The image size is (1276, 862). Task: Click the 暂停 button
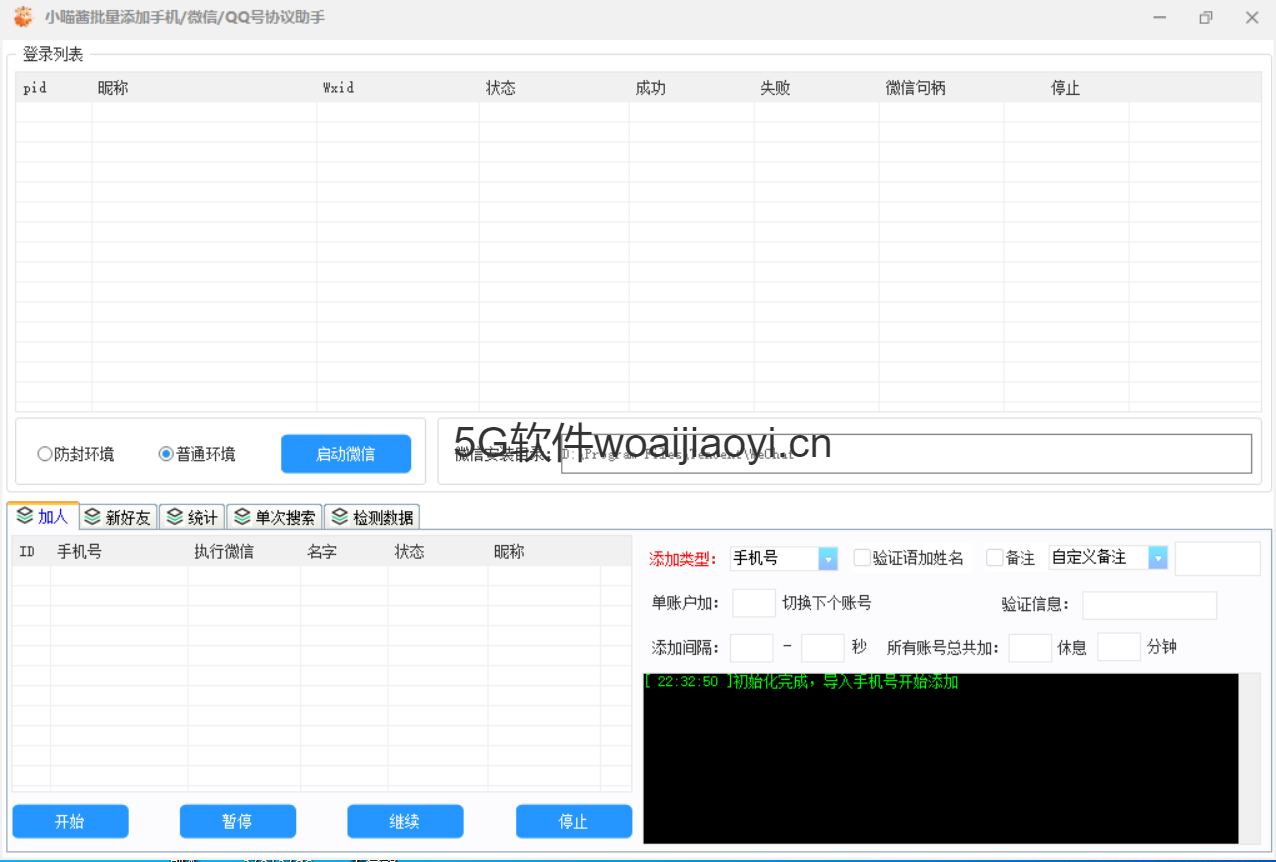coord(238,822)
